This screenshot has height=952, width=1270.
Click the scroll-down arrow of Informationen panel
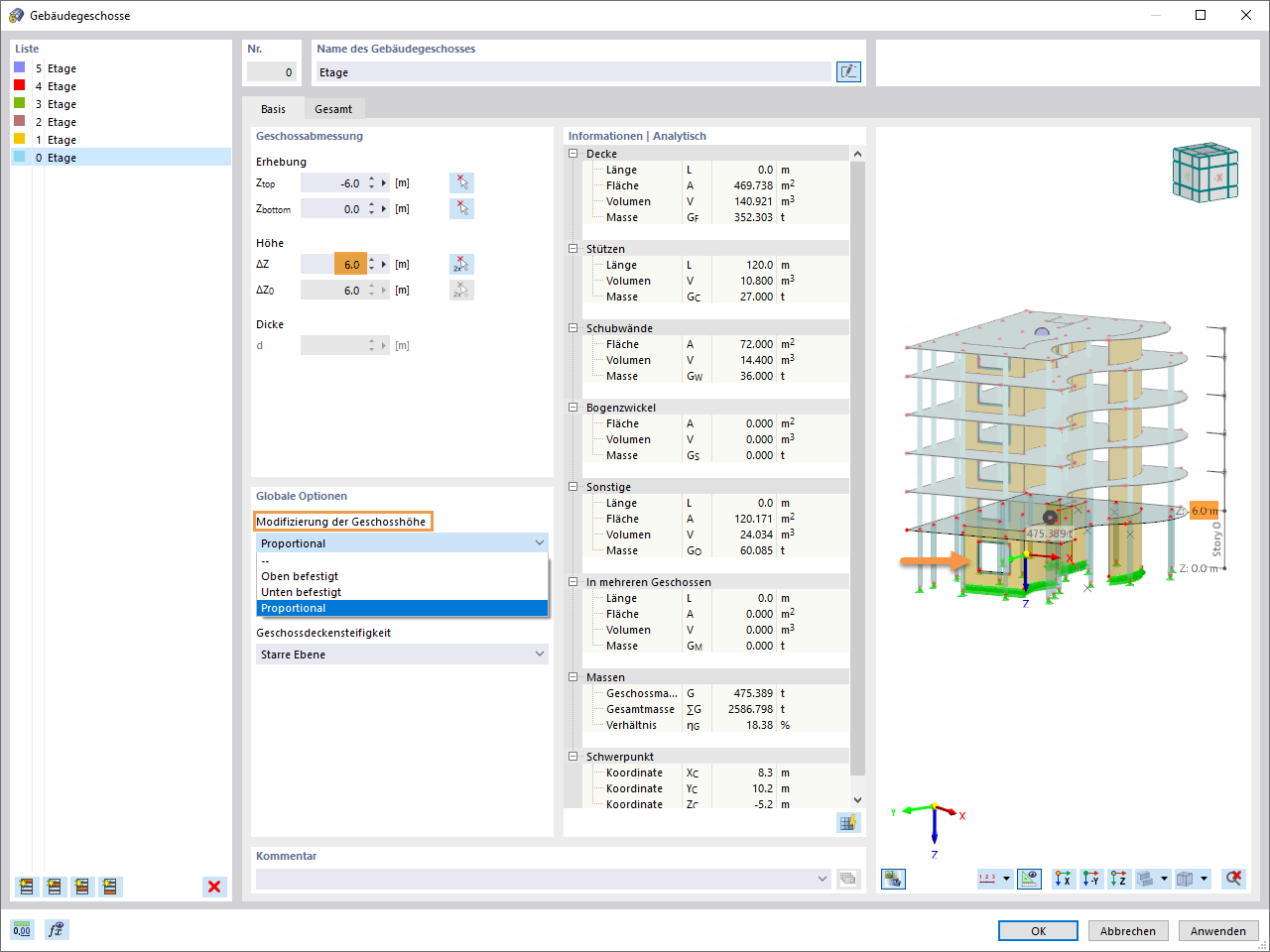pyautogui.click(x=857, y=800)
